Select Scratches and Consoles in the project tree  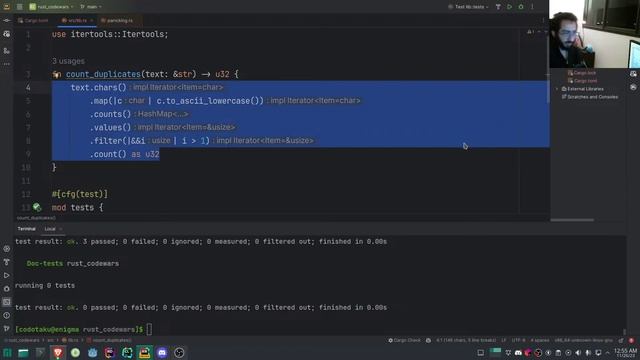590,97
